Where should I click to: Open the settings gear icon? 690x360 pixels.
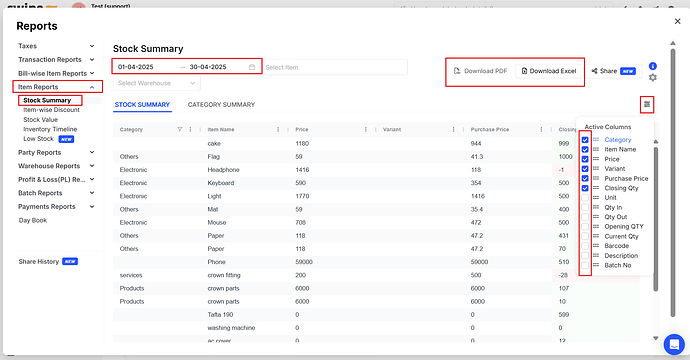(x=653, y=77)
